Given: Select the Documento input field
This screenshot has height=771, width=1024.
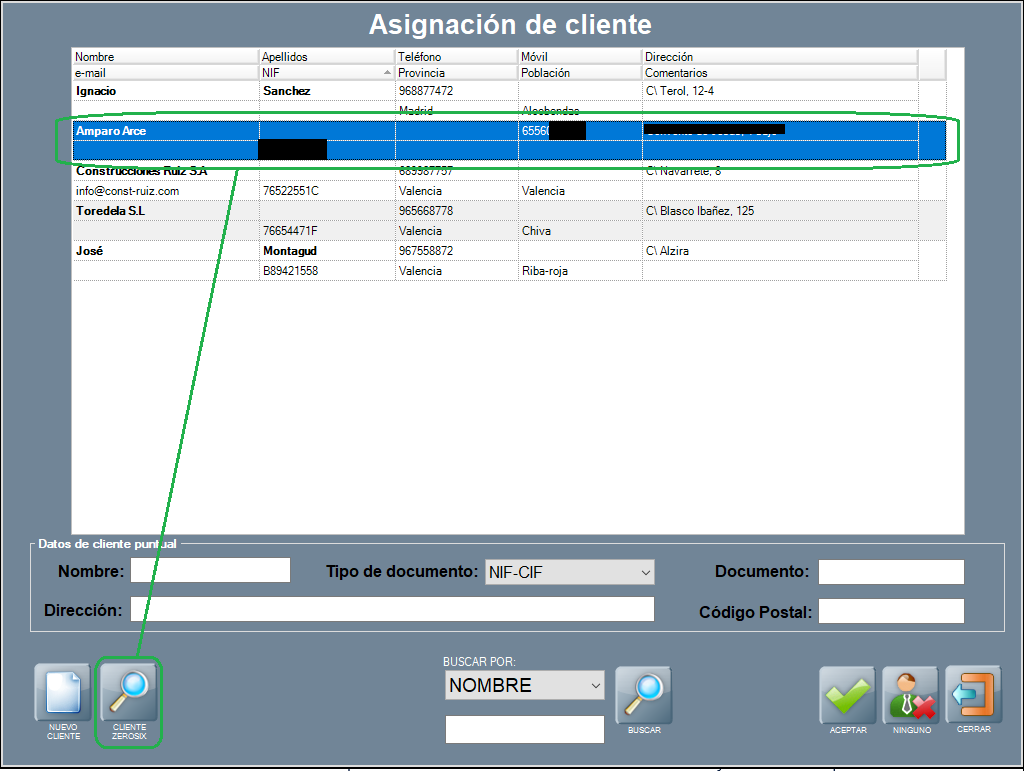Looking at the screenshot, I should pos(891,572).
